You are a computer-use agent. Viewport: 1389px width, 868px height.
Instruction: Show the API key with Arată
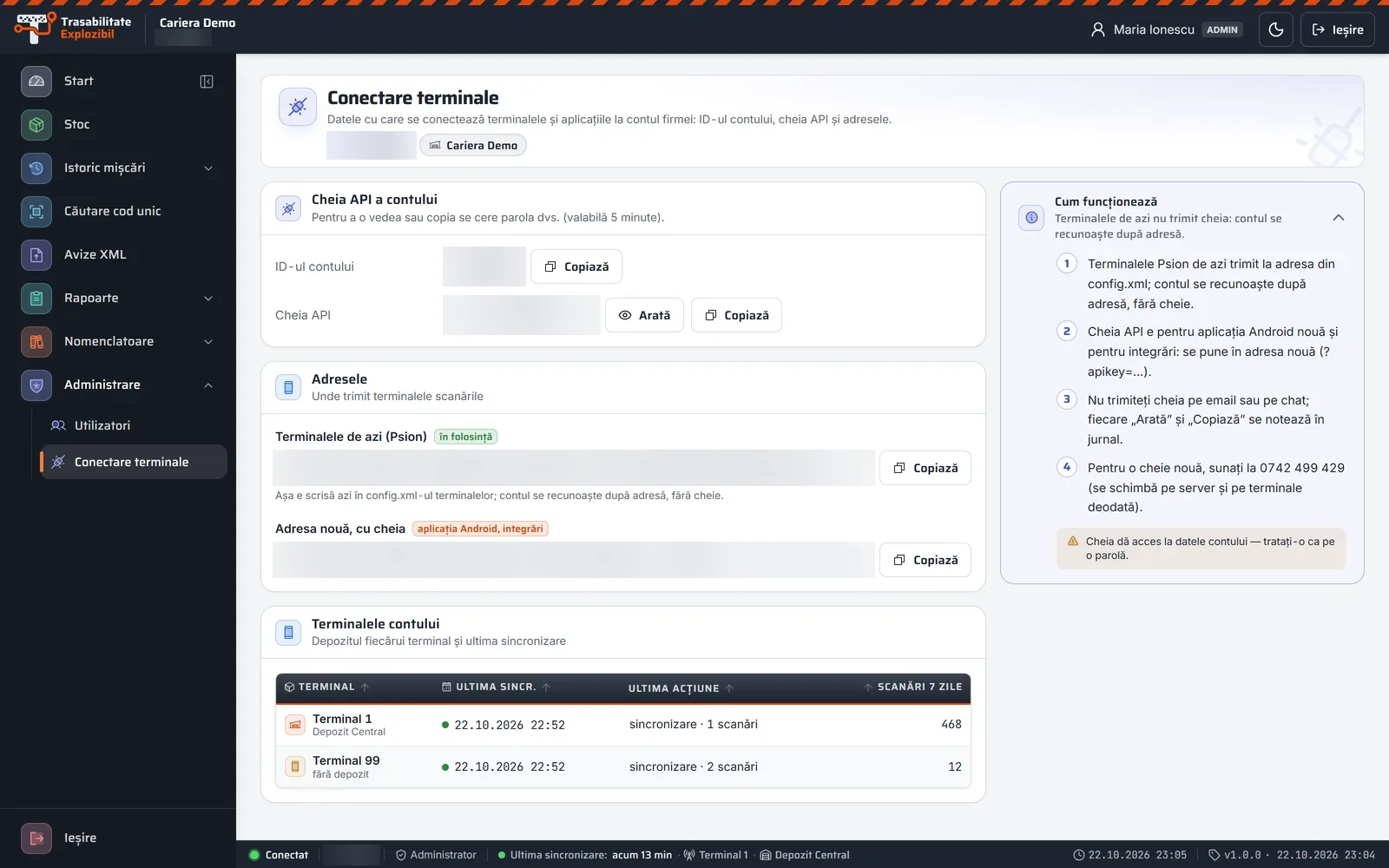tap(645, 315)
